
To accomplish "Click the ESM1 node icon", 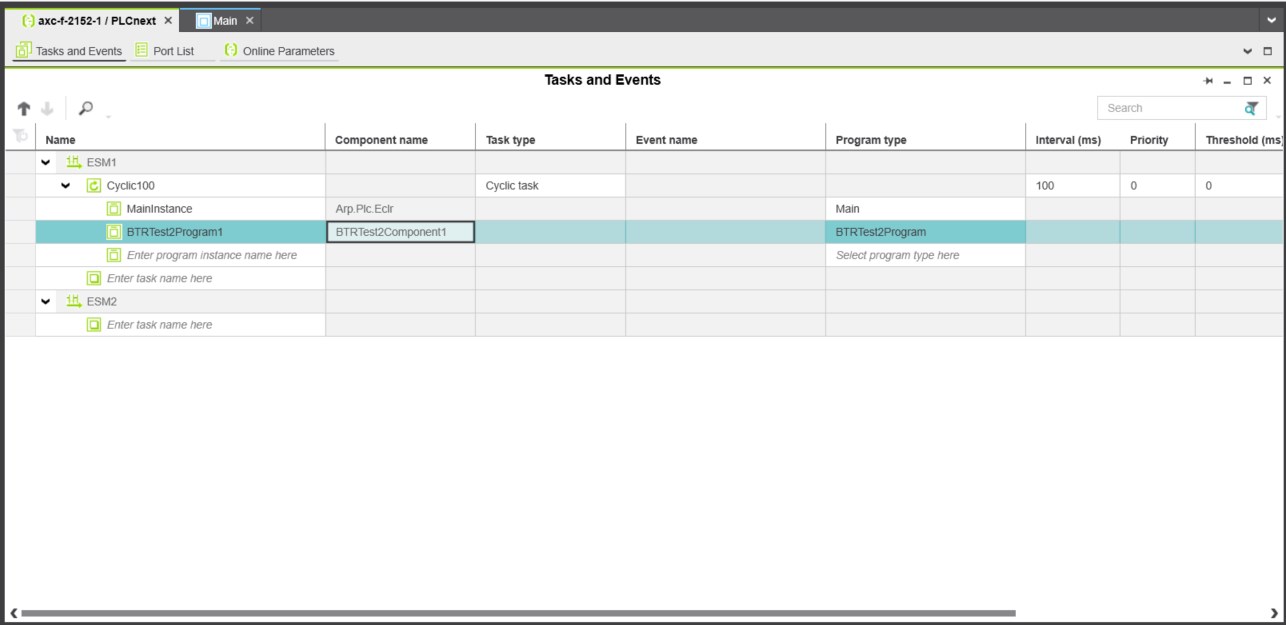I will 74,162.
